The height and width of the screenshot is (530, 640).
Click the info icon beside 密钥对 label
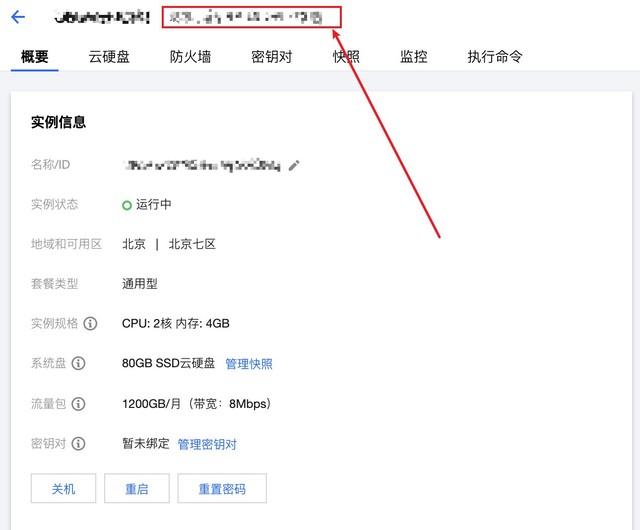coord(78,444)
